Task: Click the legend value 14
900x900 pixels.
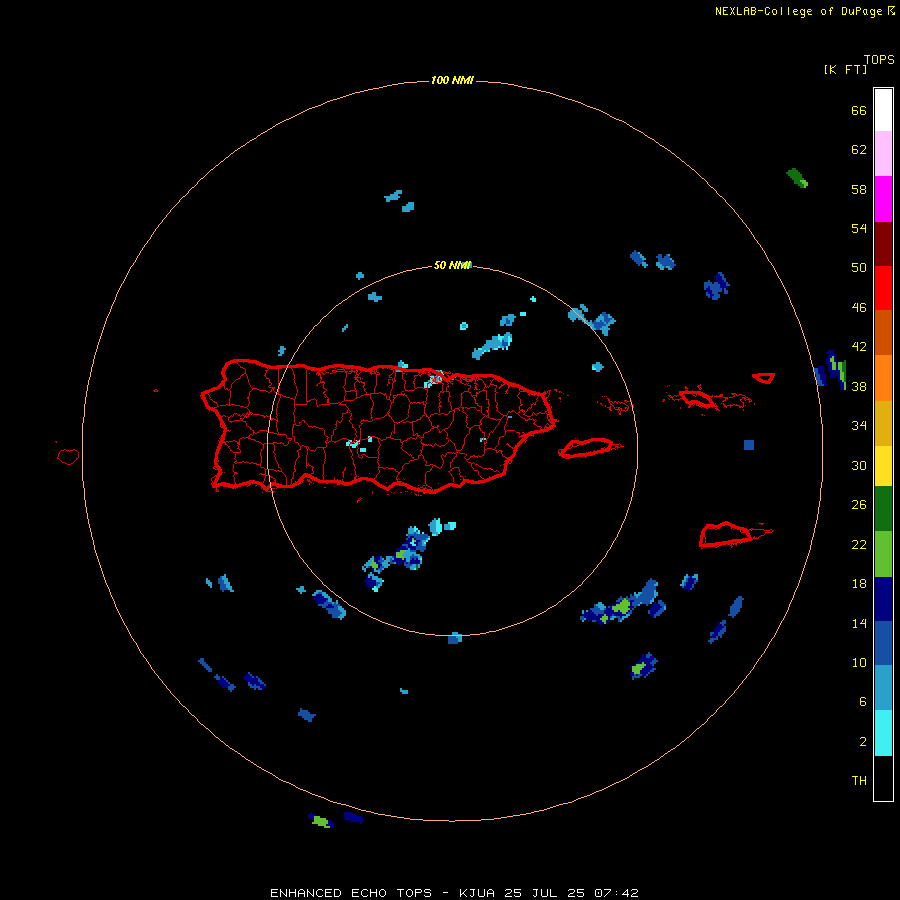Action: pyautogui.click(x=859, y=623)
